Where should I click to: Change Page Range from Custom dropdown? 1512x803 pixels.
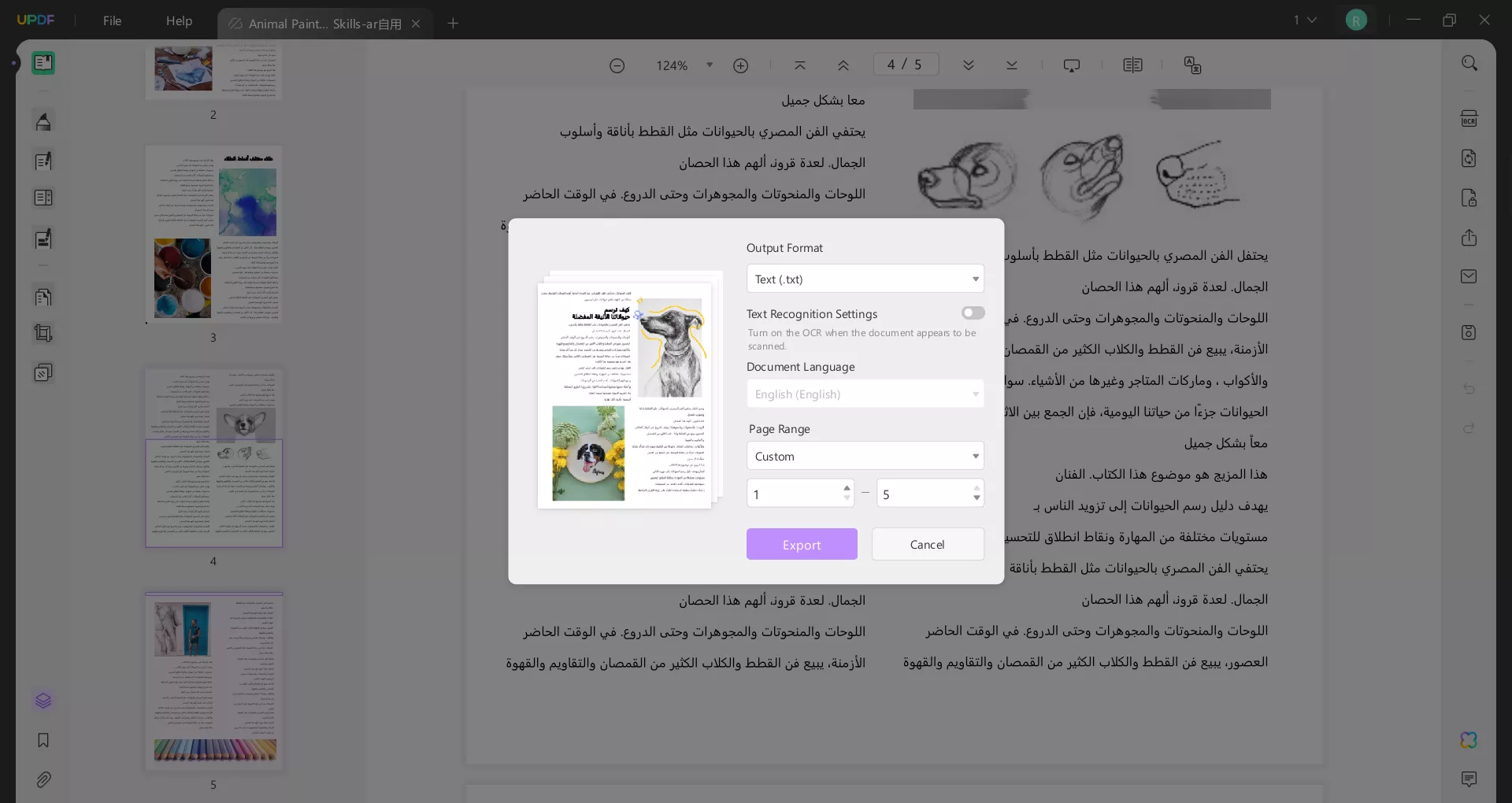865,456
